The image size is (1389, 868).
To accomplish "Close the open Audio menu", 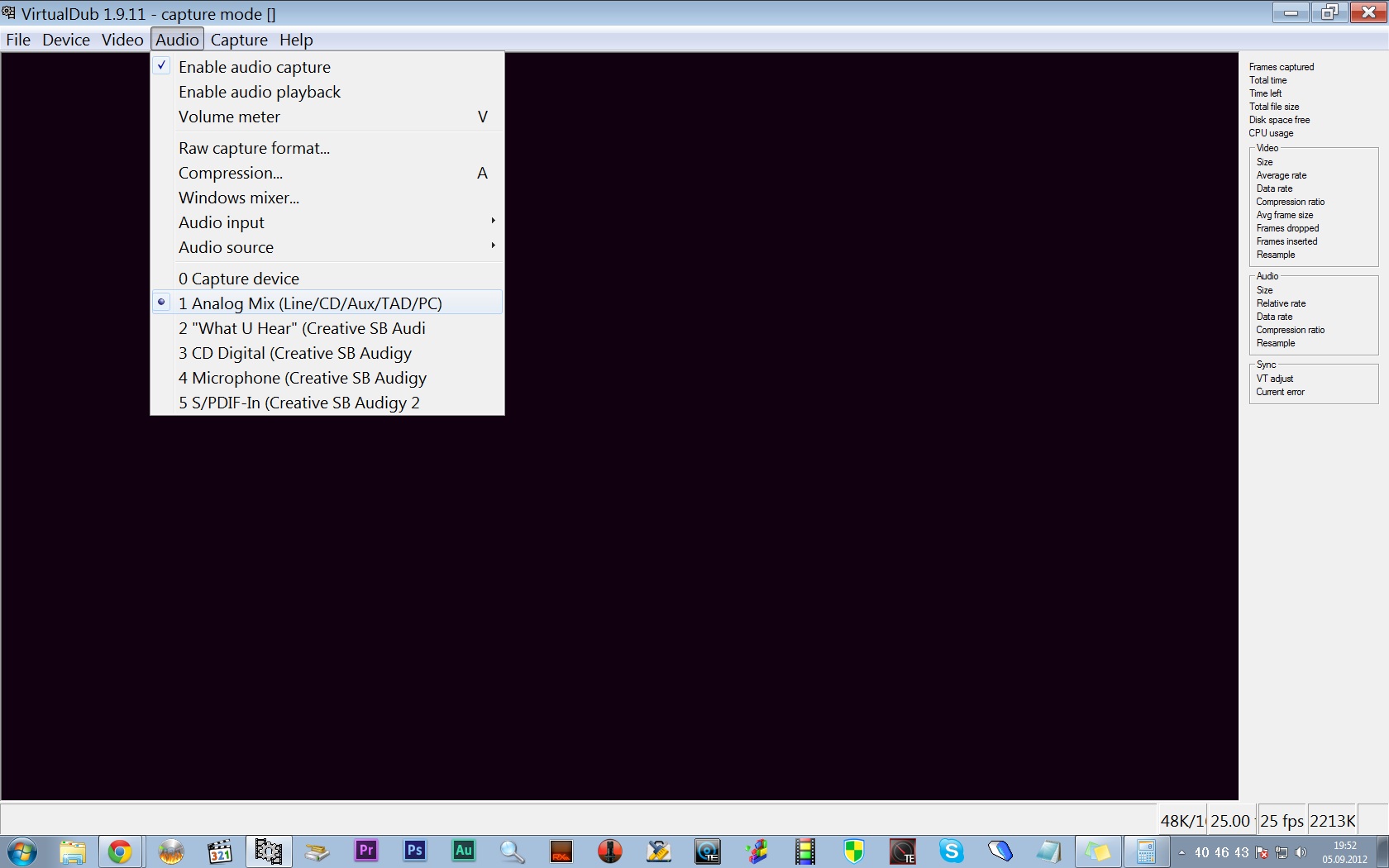I will coord(177,40).
